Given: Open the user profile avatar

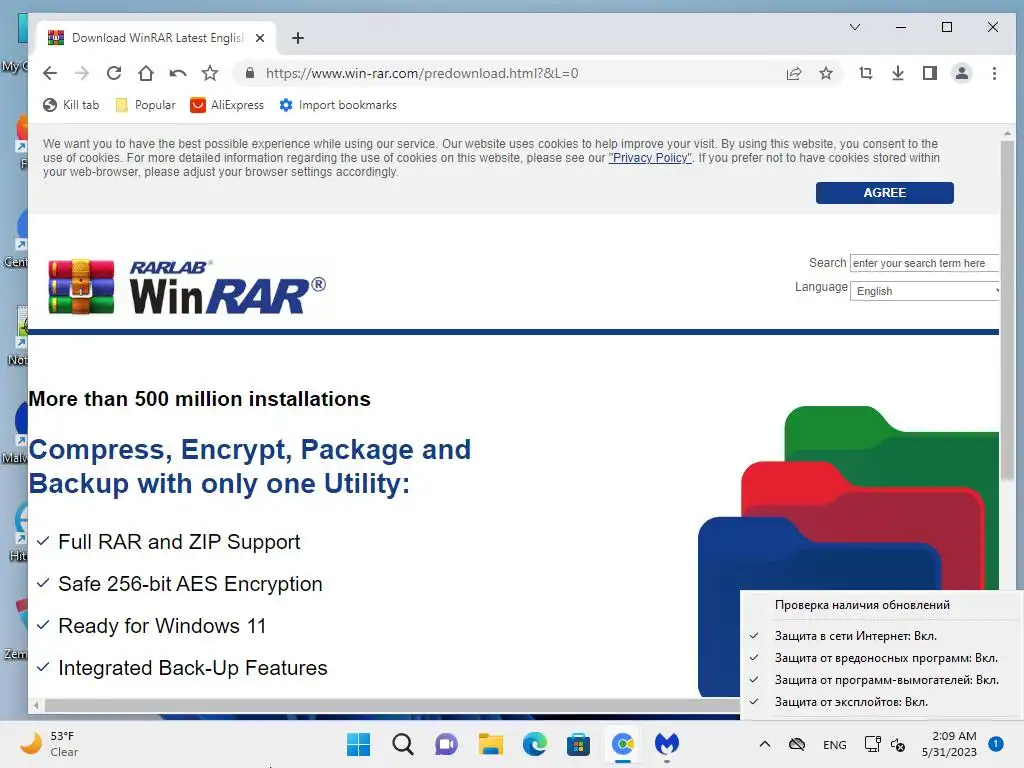Looking at the screenshot, I should [962, 73].
